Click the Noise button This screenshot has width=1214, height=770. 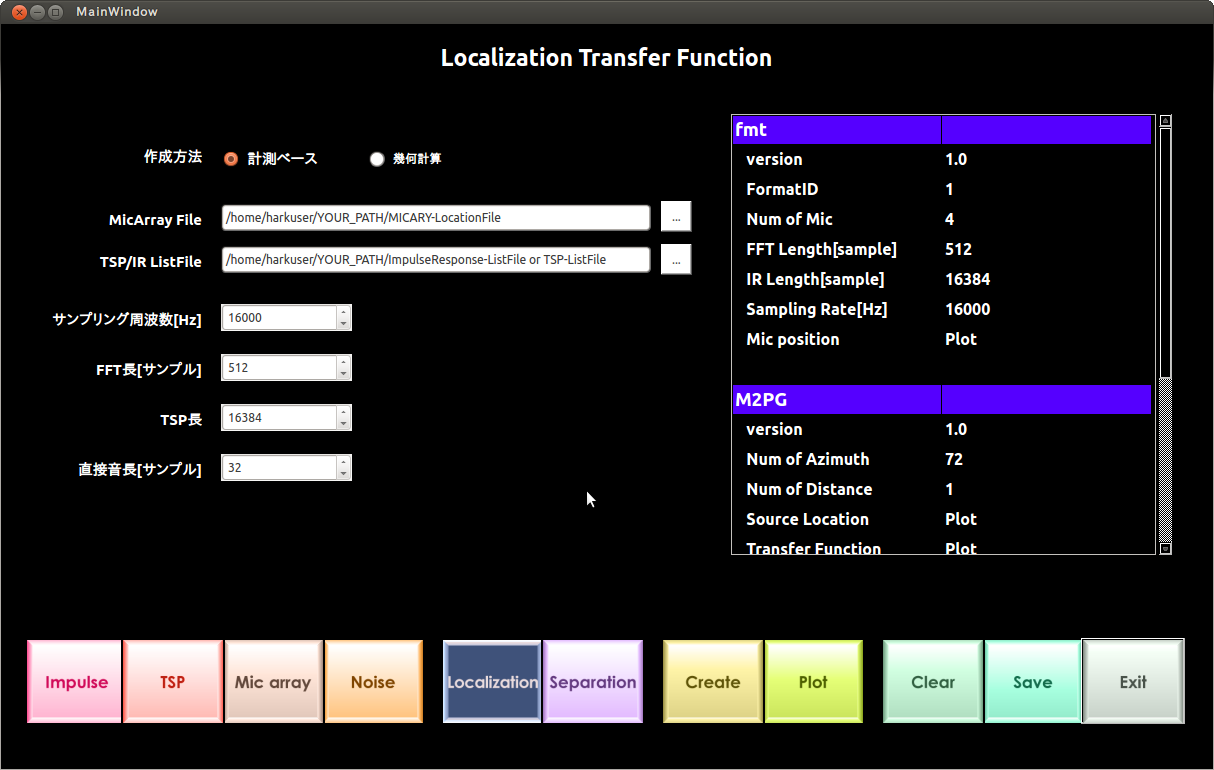[x=373, y=681]
